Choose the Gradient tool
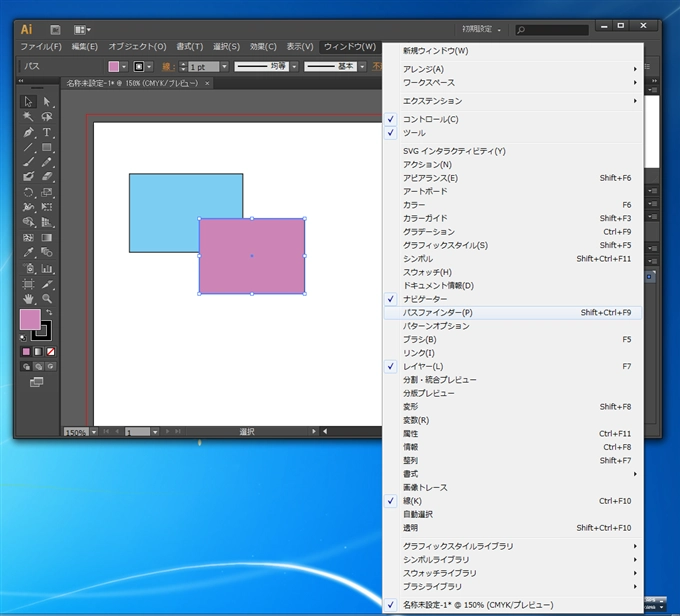The height and width of the screenshot is (616, 680). point(47,237)
